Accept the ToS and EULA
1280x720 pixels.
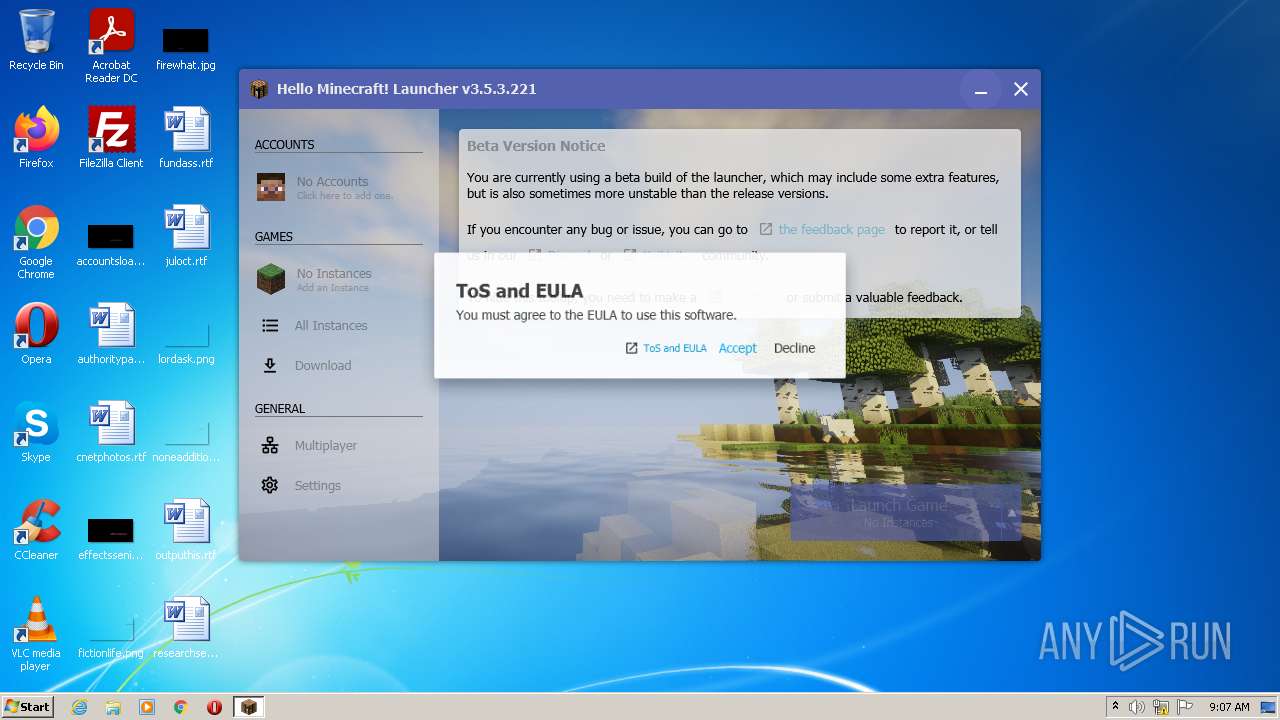pyautogui.click(x=737, y=348)
